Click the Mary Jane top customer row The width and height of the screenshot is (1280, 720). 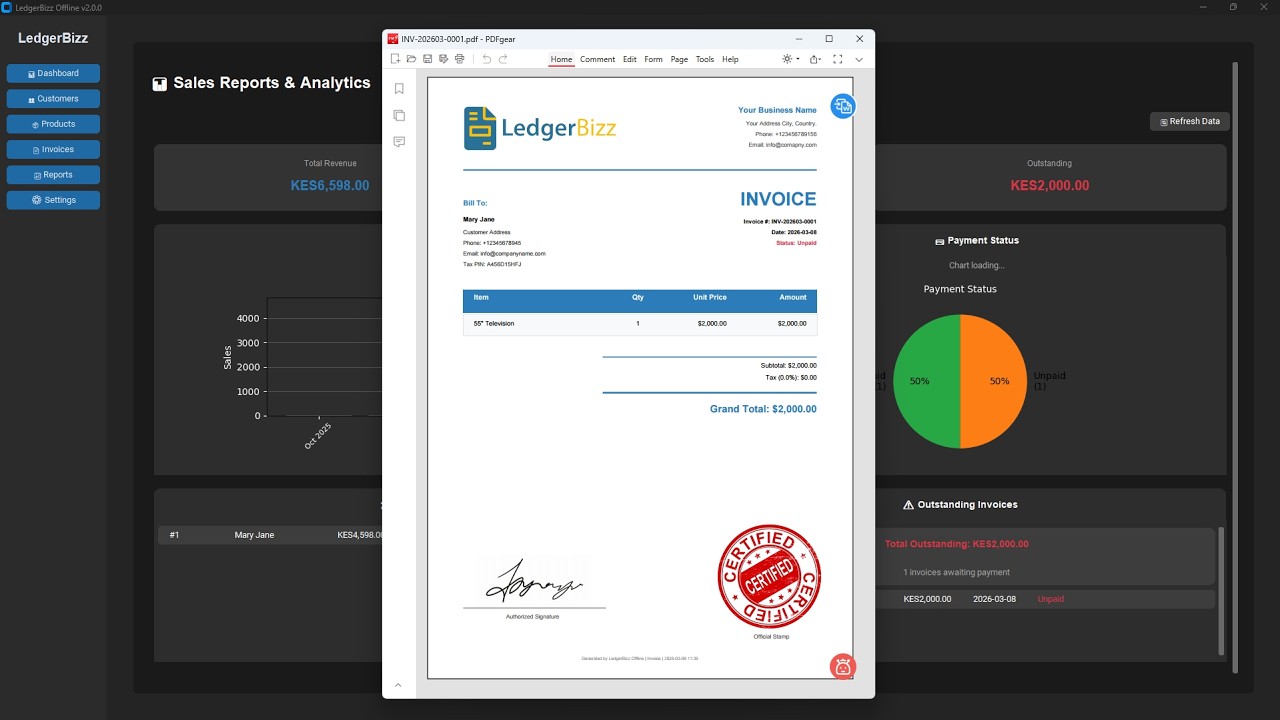(270, 535)
